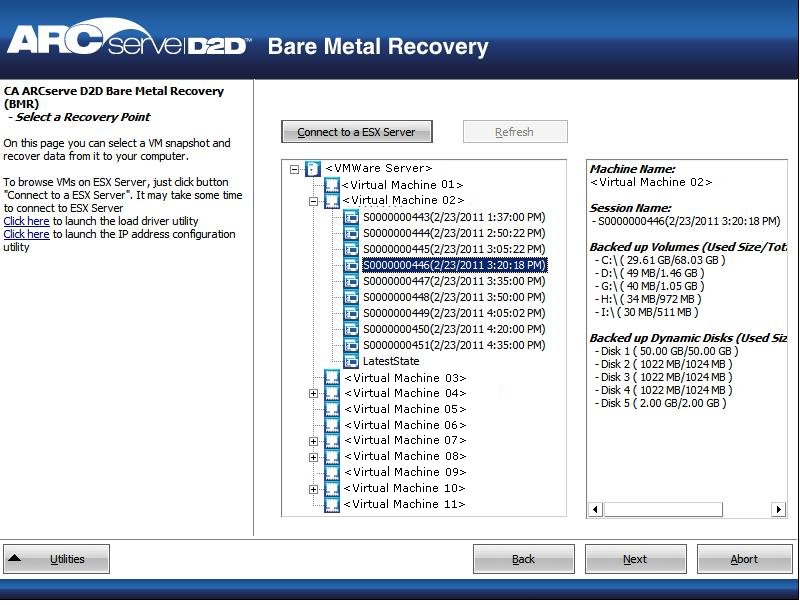Click the icon beside Virtual Machine 09

[332, 472]
